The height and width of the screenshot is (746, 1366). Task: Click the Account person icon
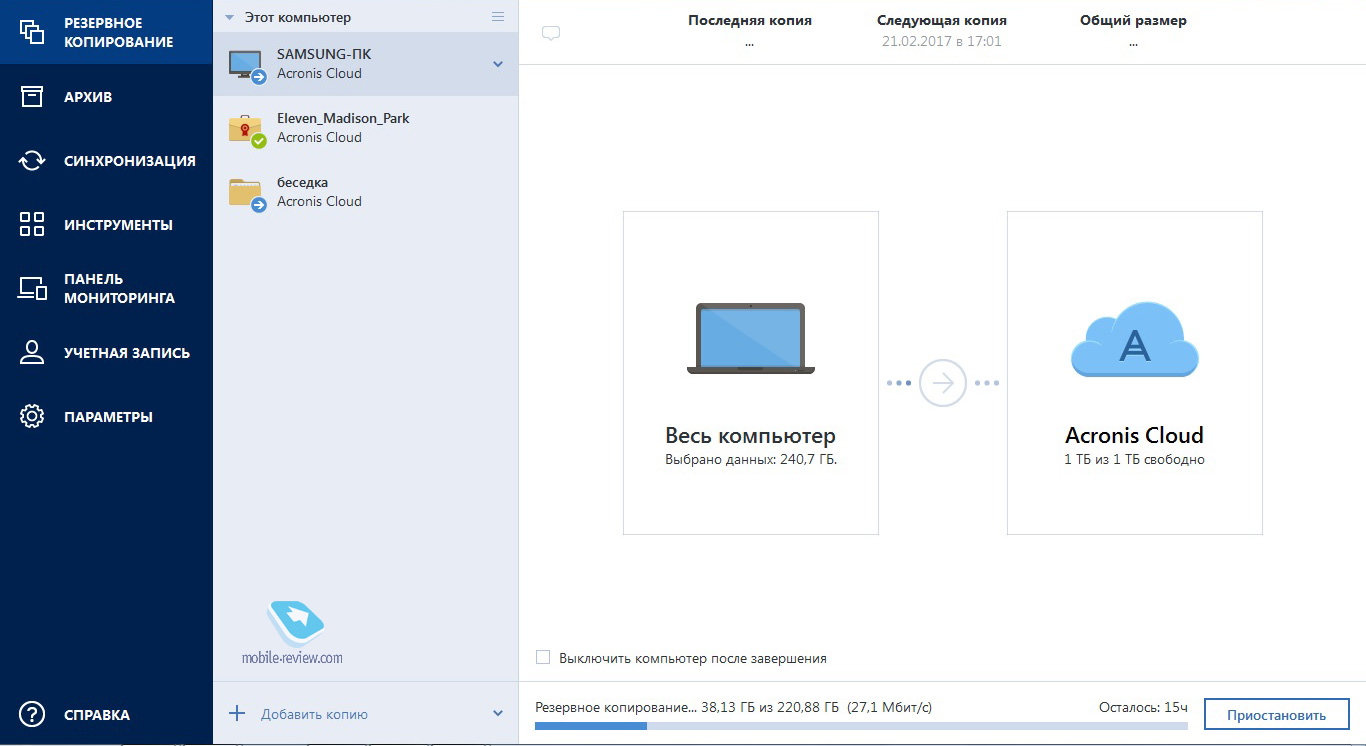pyautogui.click(x=32, y=353)
